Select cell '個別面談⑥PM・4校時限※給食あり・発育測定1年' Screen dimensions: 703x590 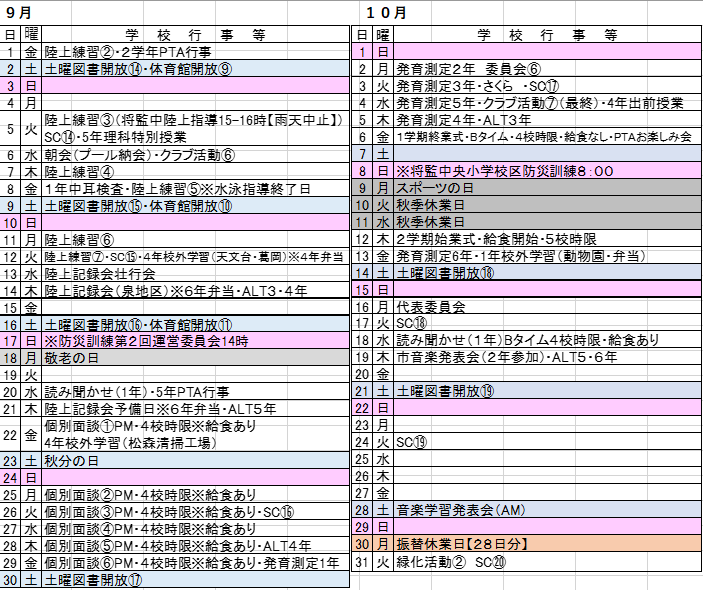(195, 563)
